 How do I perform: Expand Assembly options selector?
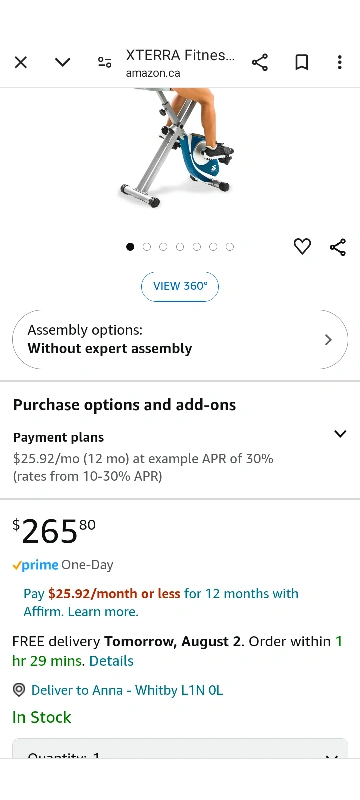[x=180, y=339]
